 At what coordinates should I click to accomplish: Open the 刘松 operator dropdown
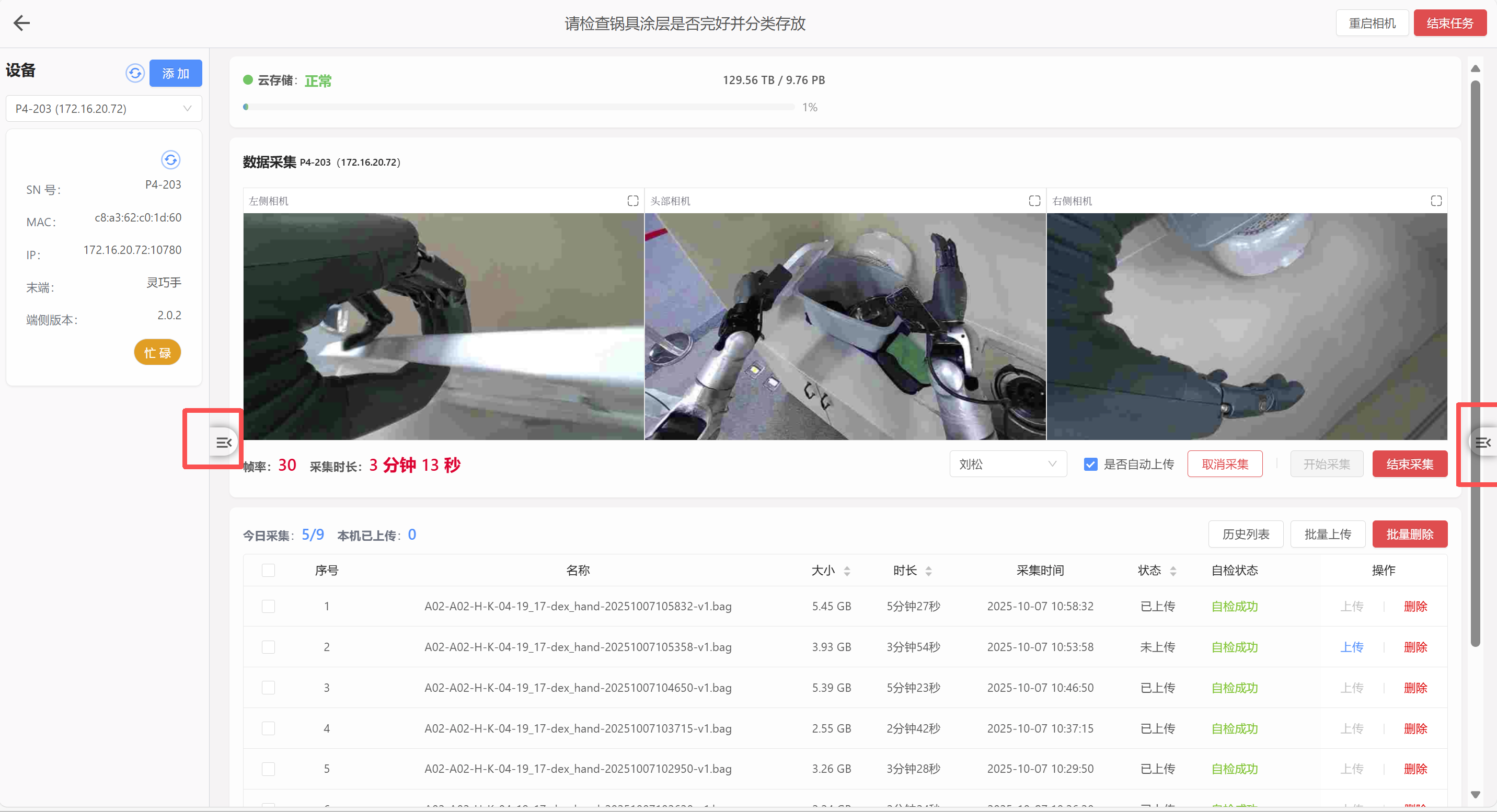[1007, 464]
